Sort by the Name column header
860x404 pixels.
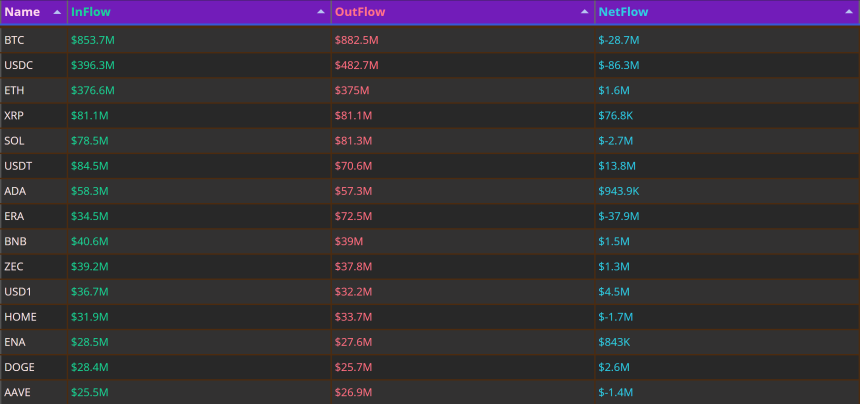coord(34,12)
